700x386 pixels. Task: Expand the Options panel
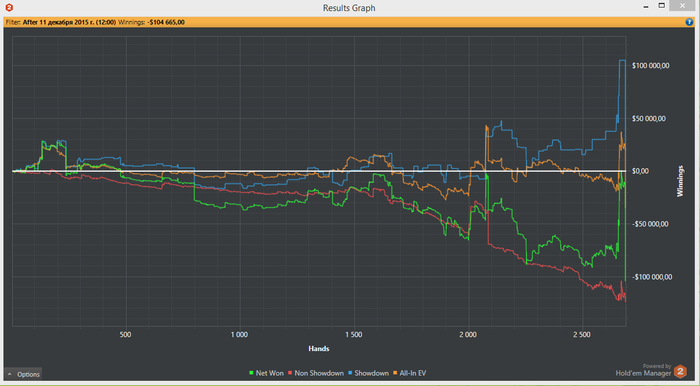[23, 374]
